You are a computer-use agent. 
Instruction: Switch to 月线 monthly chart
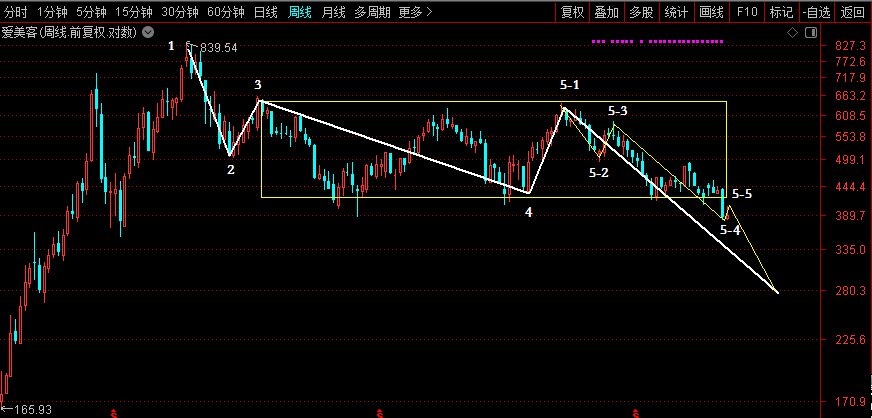pyautogui.click(x=333, y=12)
